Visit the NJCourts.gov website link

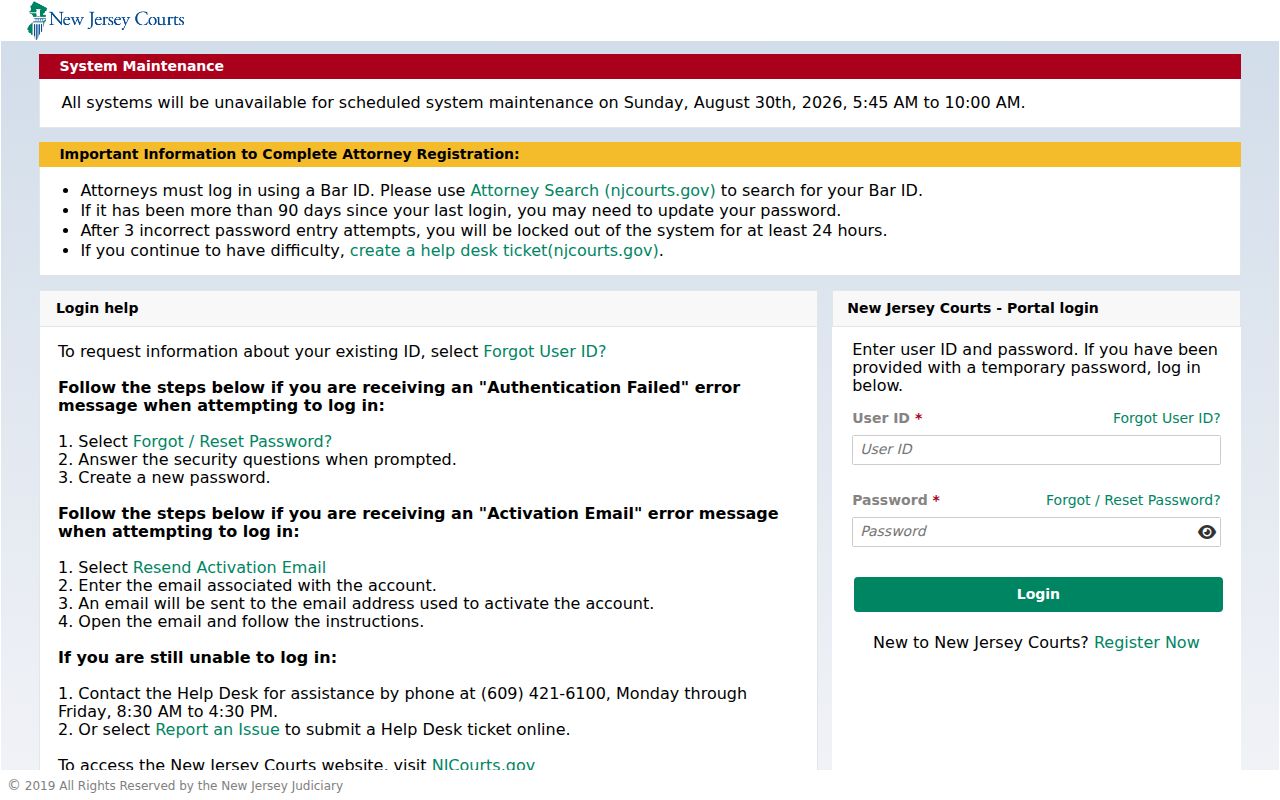tap(483, 765)
